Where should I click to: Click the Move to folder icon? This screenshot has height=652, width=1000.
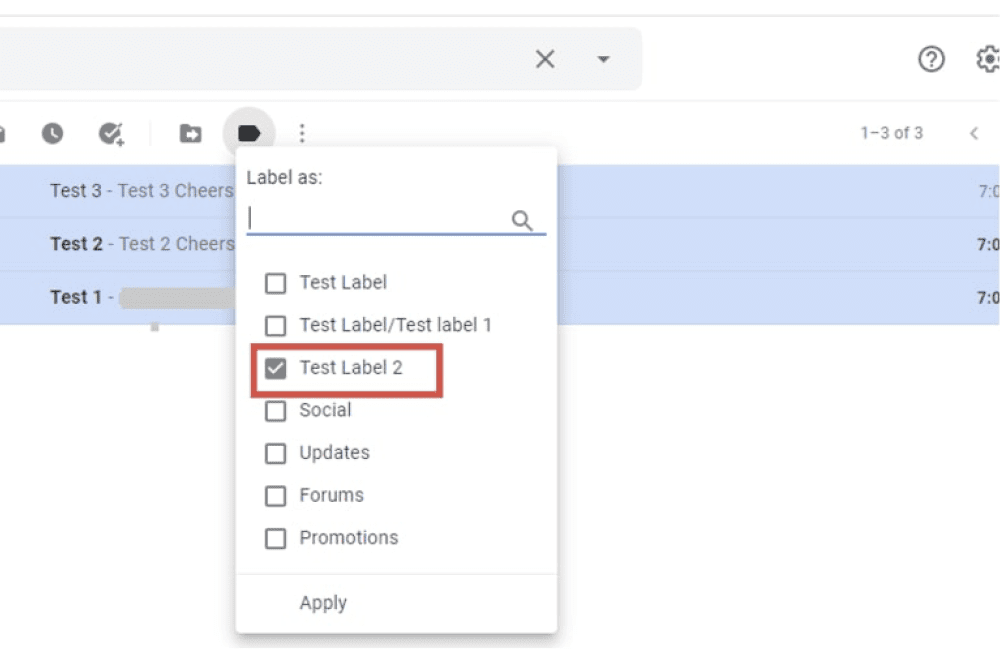pyautogui.click(x=190, y=133)
